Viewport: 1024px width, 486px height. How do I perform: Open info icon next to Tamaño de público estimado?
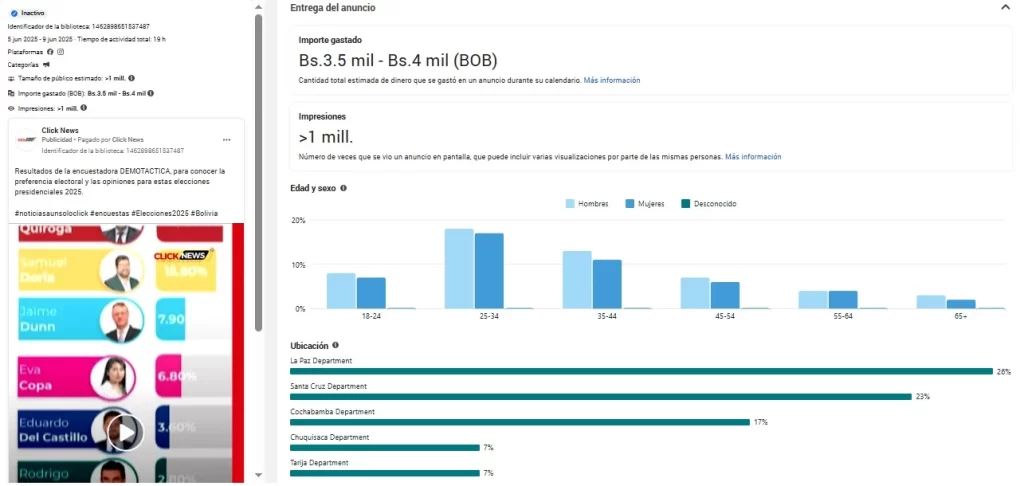coord(132,78)
